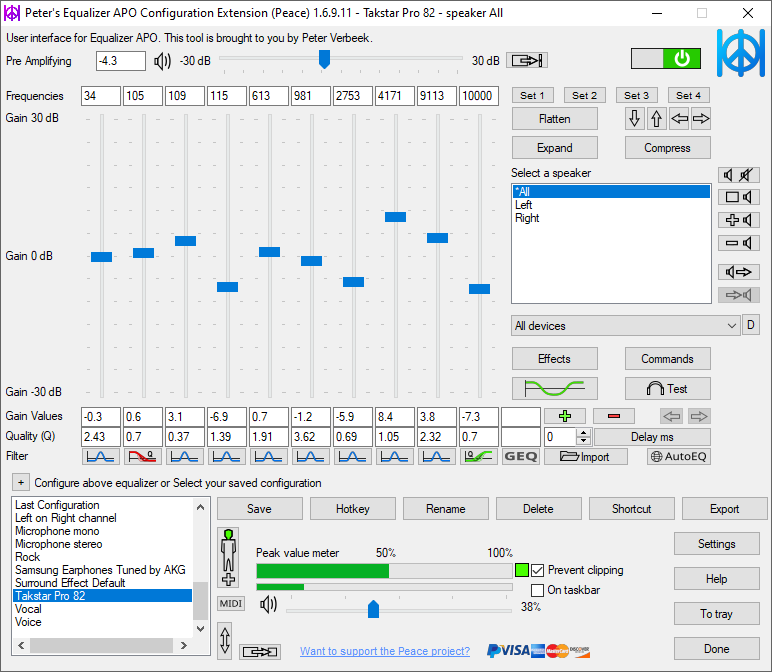Select the Set 2 button
This screenshot has width=772, height=672.
(x=584, y=96)
